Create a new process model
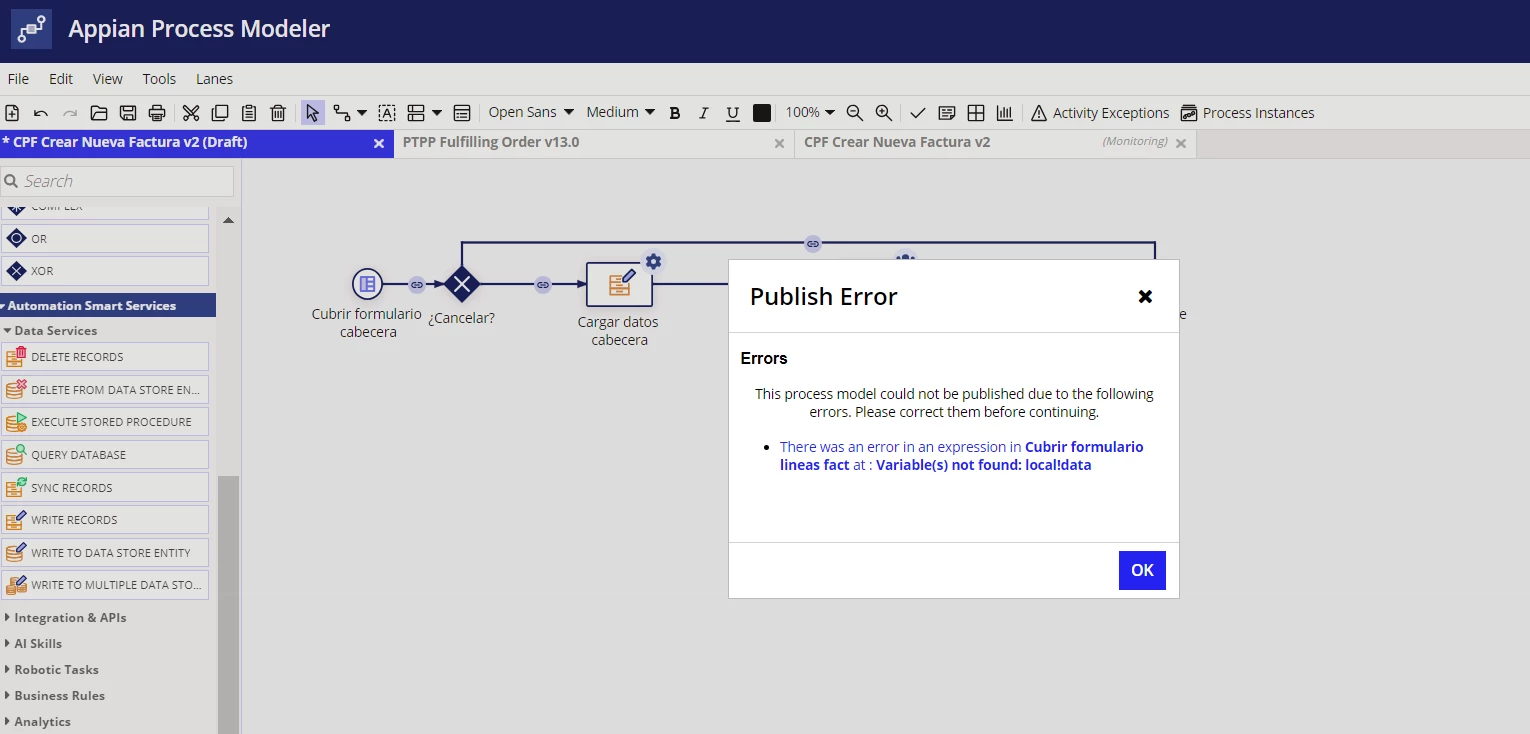 pos(13,113)
